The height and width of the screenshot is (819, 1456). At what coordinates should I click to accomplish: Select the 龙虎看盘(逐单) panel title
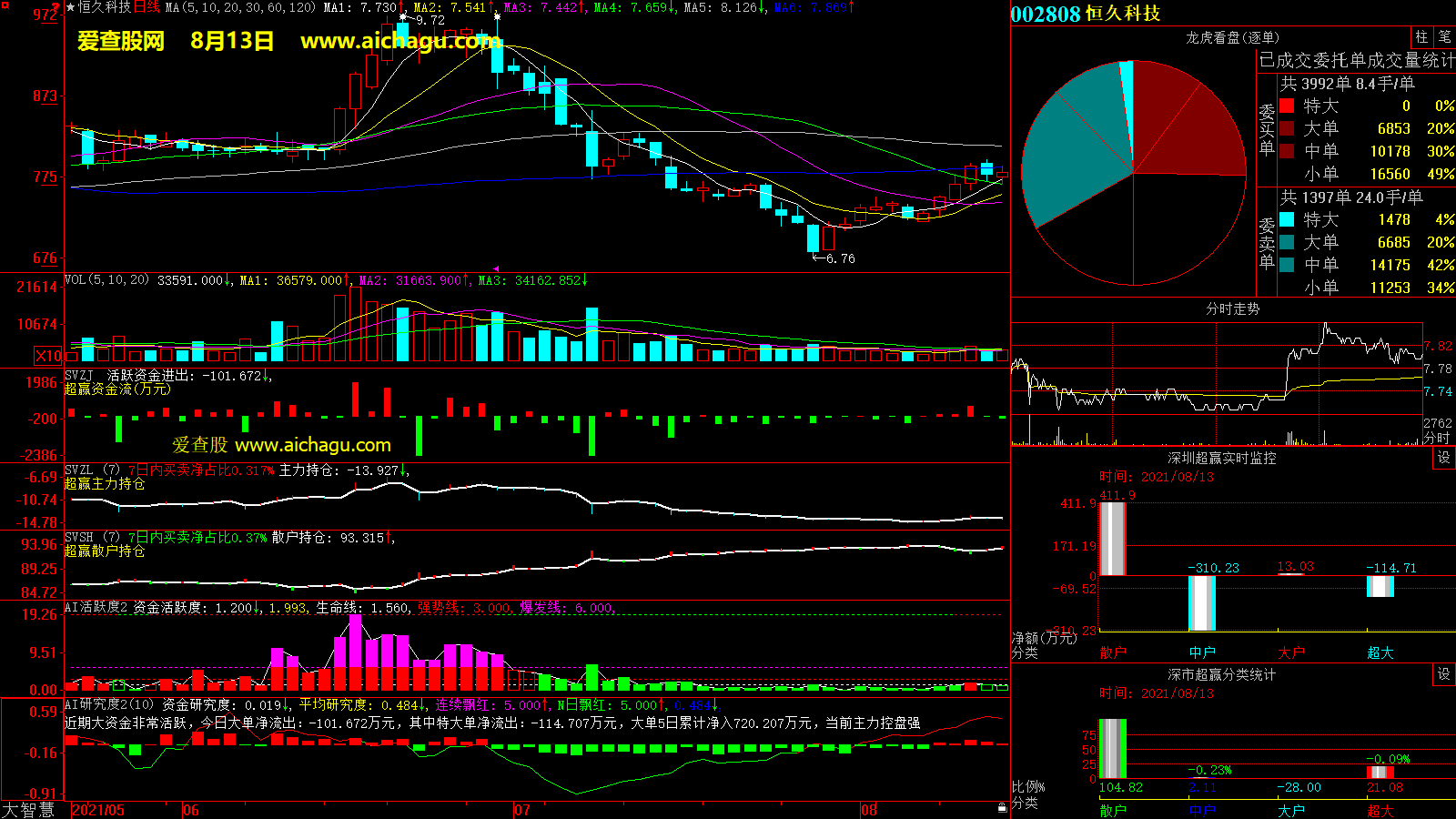pos(1232,37)
